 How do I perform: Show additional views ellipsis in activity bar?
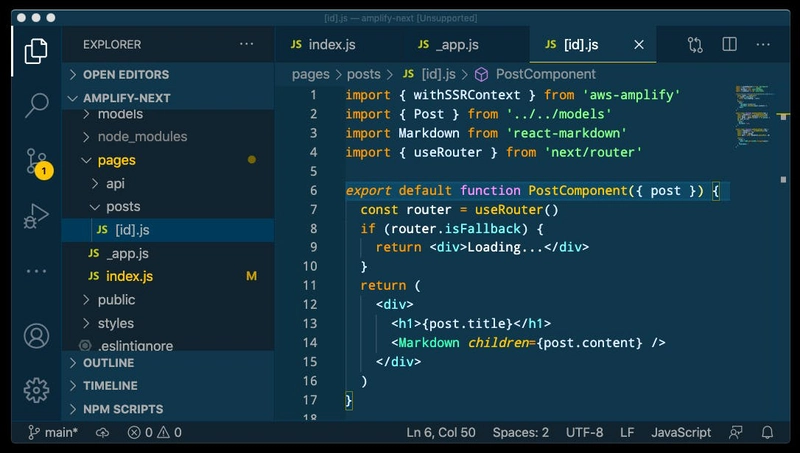point(36,271)
